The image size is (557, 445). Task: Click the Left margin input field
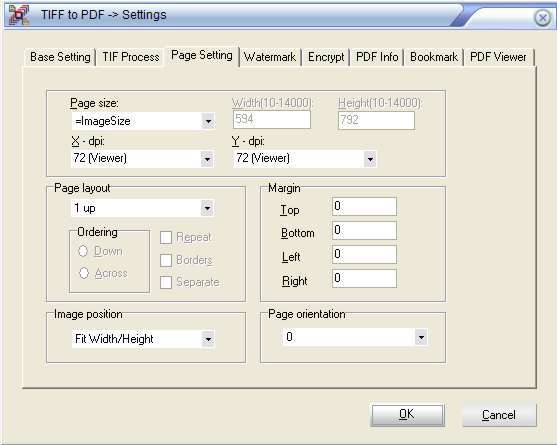[x=364, y=254]
